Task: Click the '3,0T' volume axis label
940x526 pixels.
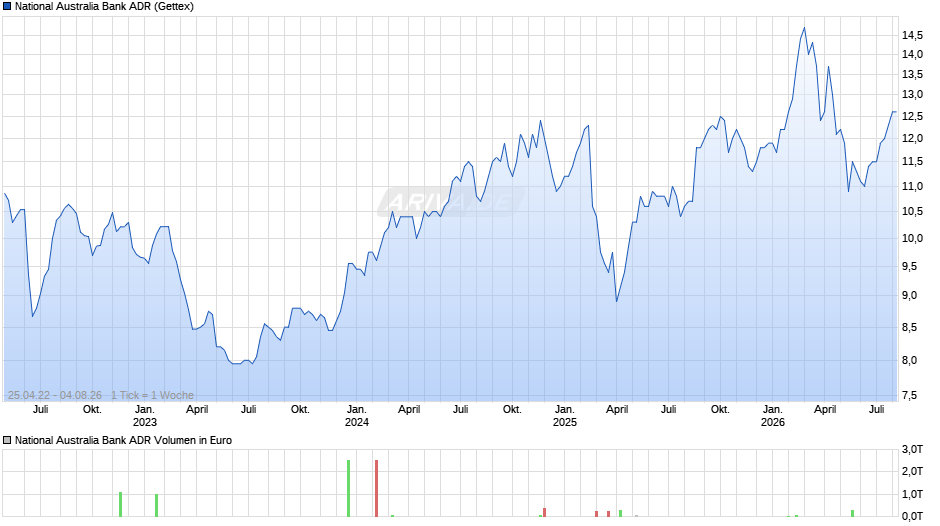Action: (912, 449)
